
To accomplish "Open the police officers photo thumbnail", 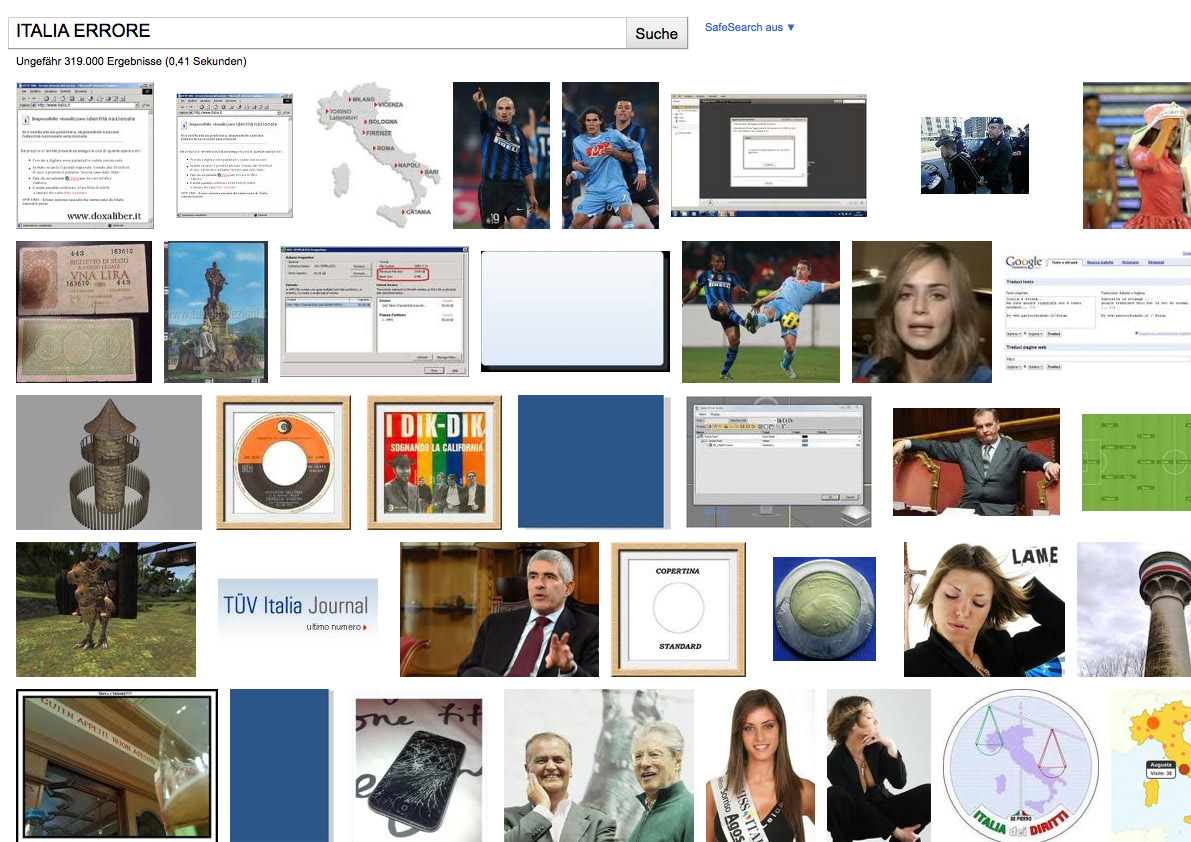I will [975, 156].
